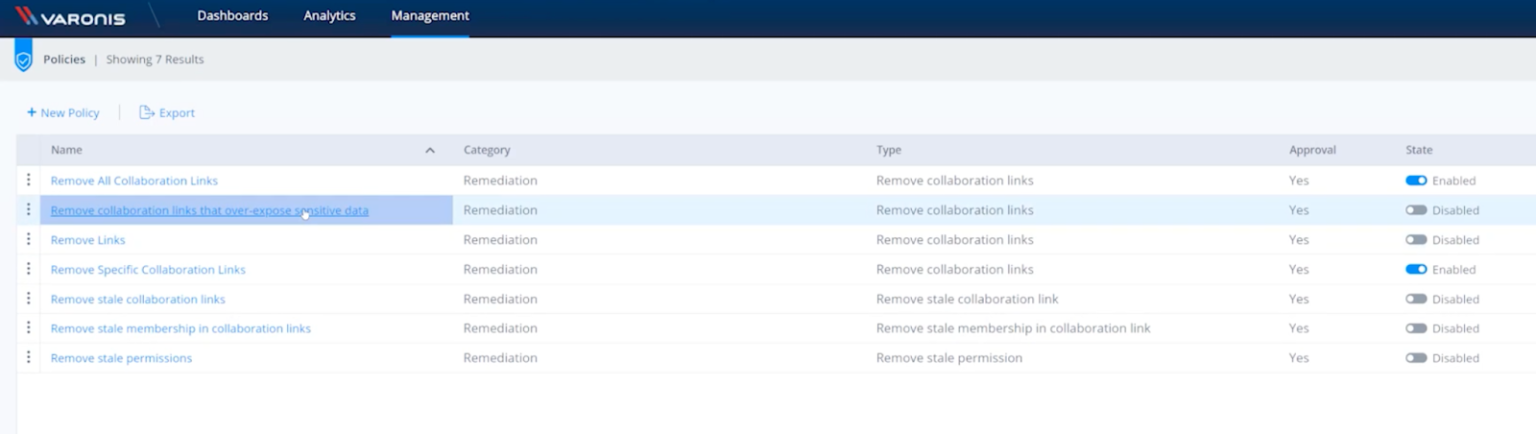1536x434 pixels.
Task: Click the Varonis logo icon
Action: point(26,16)
